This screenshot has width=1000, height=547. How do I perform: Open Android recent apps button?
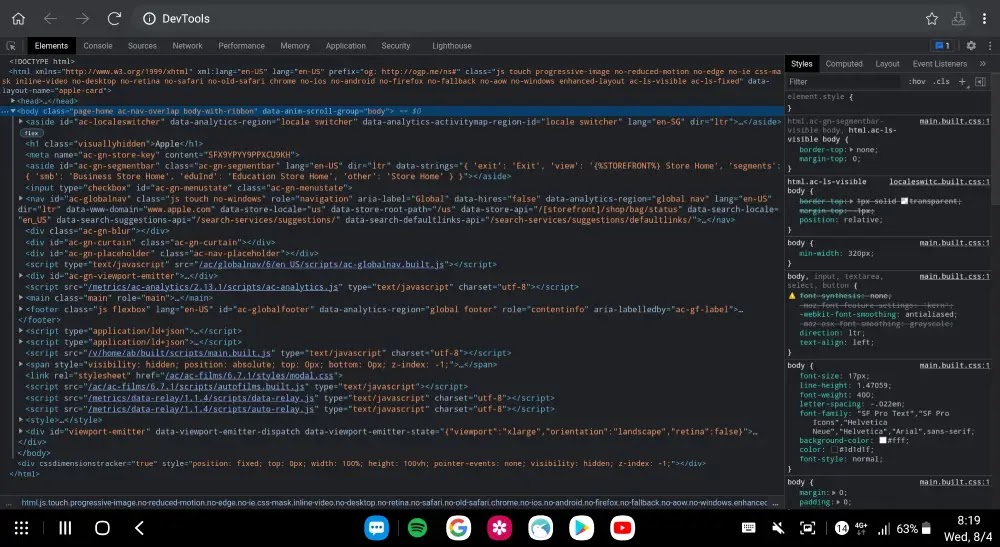[65, 528]
